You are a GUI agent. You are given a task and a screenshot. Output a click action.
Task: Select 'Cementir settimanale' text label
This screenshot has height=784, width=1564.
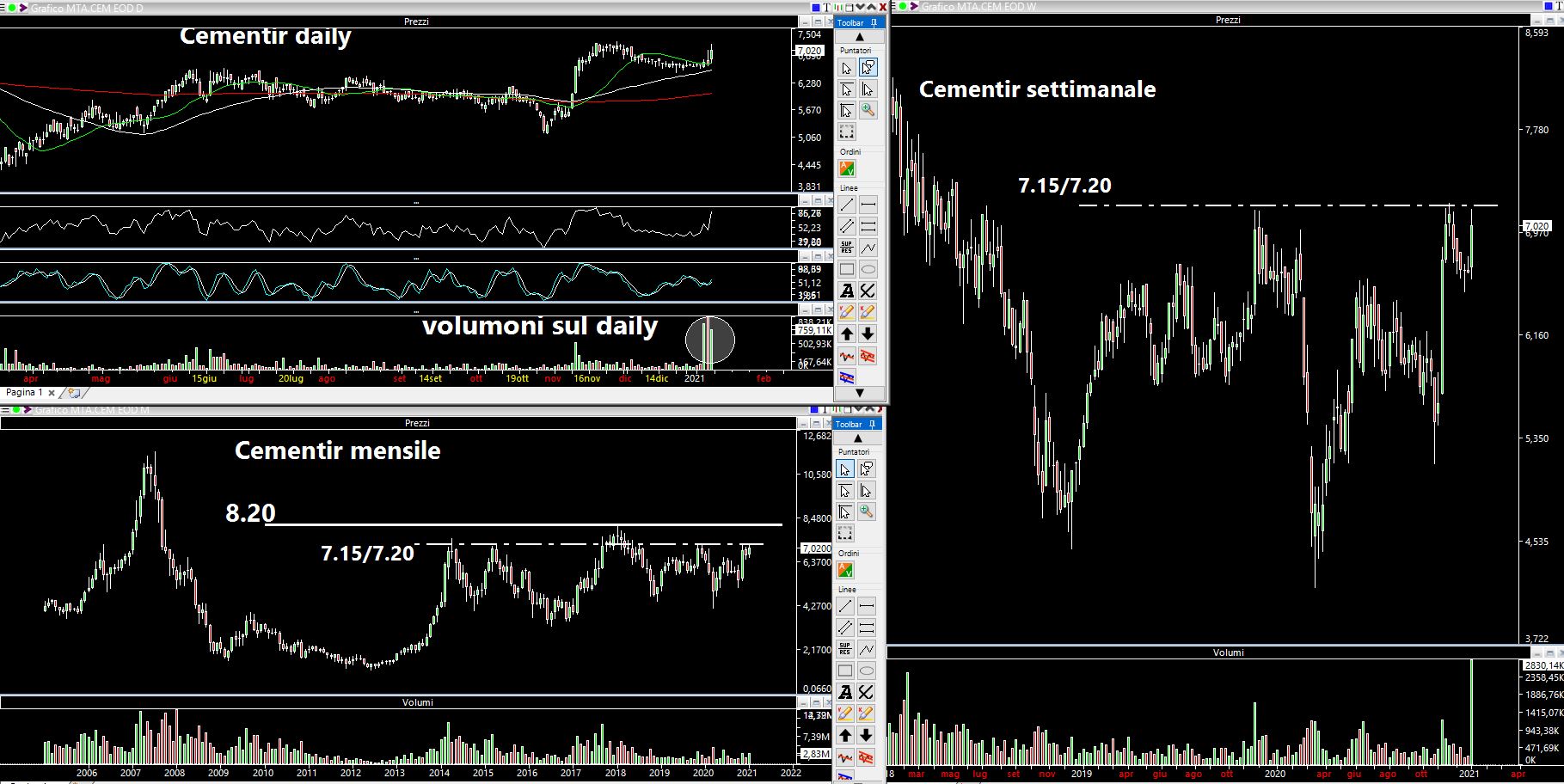1037,89
